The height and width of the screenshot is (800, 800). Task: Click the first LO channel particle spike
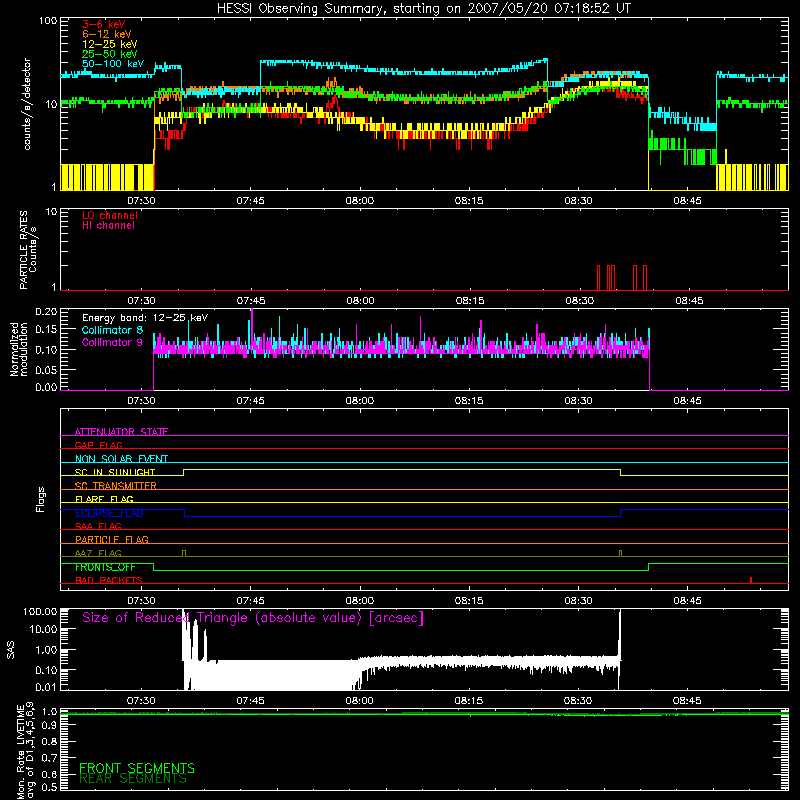pyautogui.click(x=599, y=278)
